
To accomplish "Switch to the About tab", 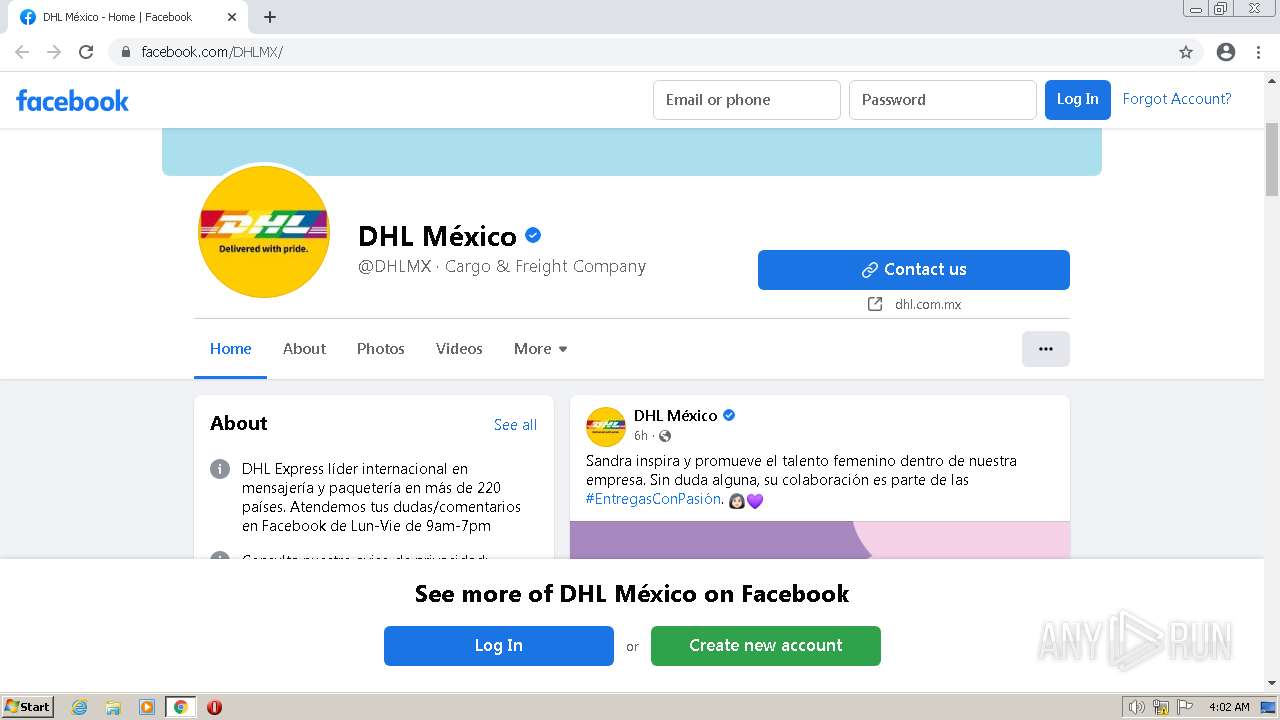I will point(304,349).
